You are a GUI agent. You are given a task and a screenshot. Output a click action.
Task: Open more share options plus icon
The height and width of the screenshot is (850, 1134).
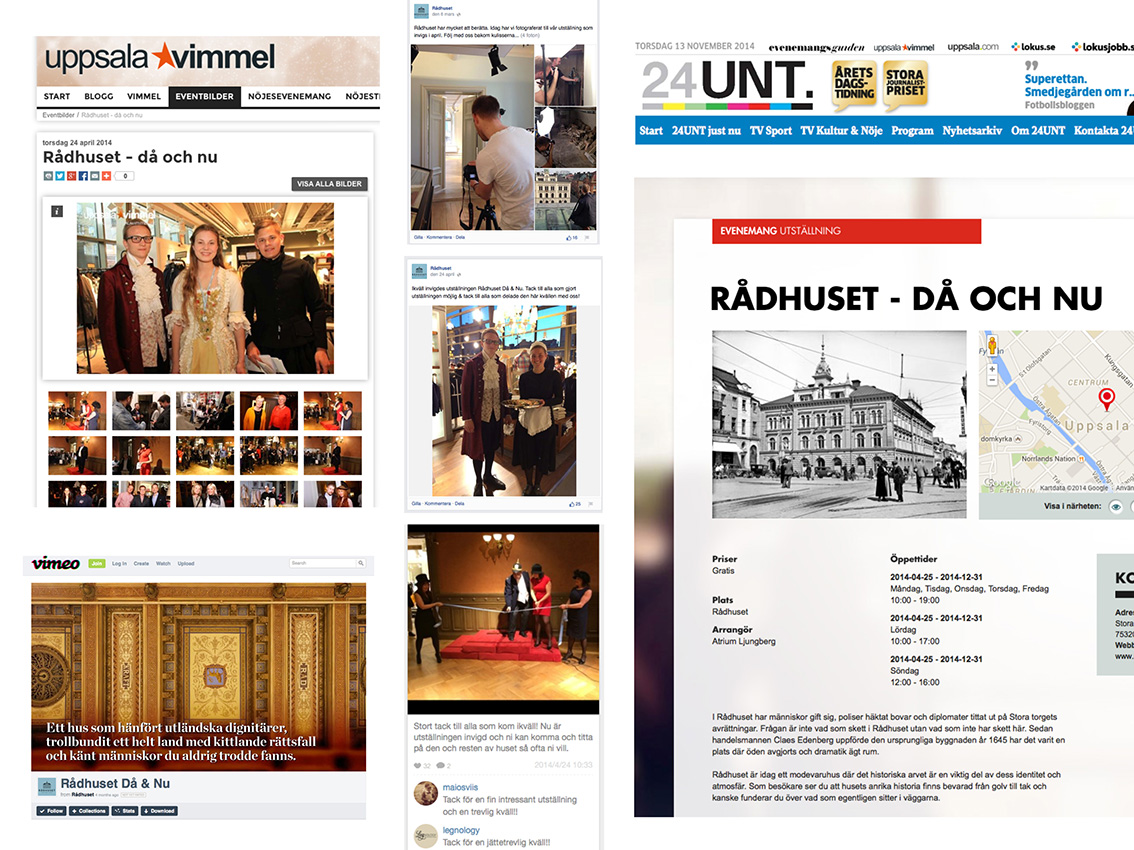tap(106, 176)
